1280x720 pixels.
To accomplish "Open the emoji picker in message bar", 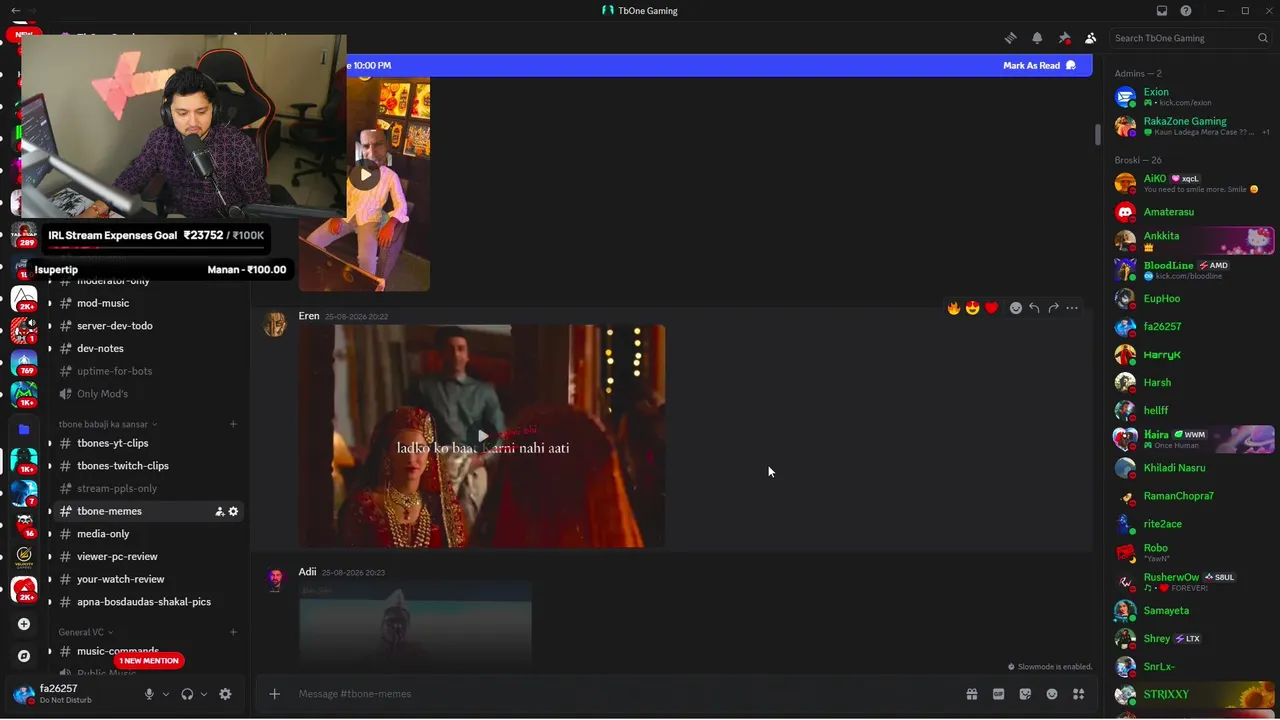I will [x=1052, y=694].
